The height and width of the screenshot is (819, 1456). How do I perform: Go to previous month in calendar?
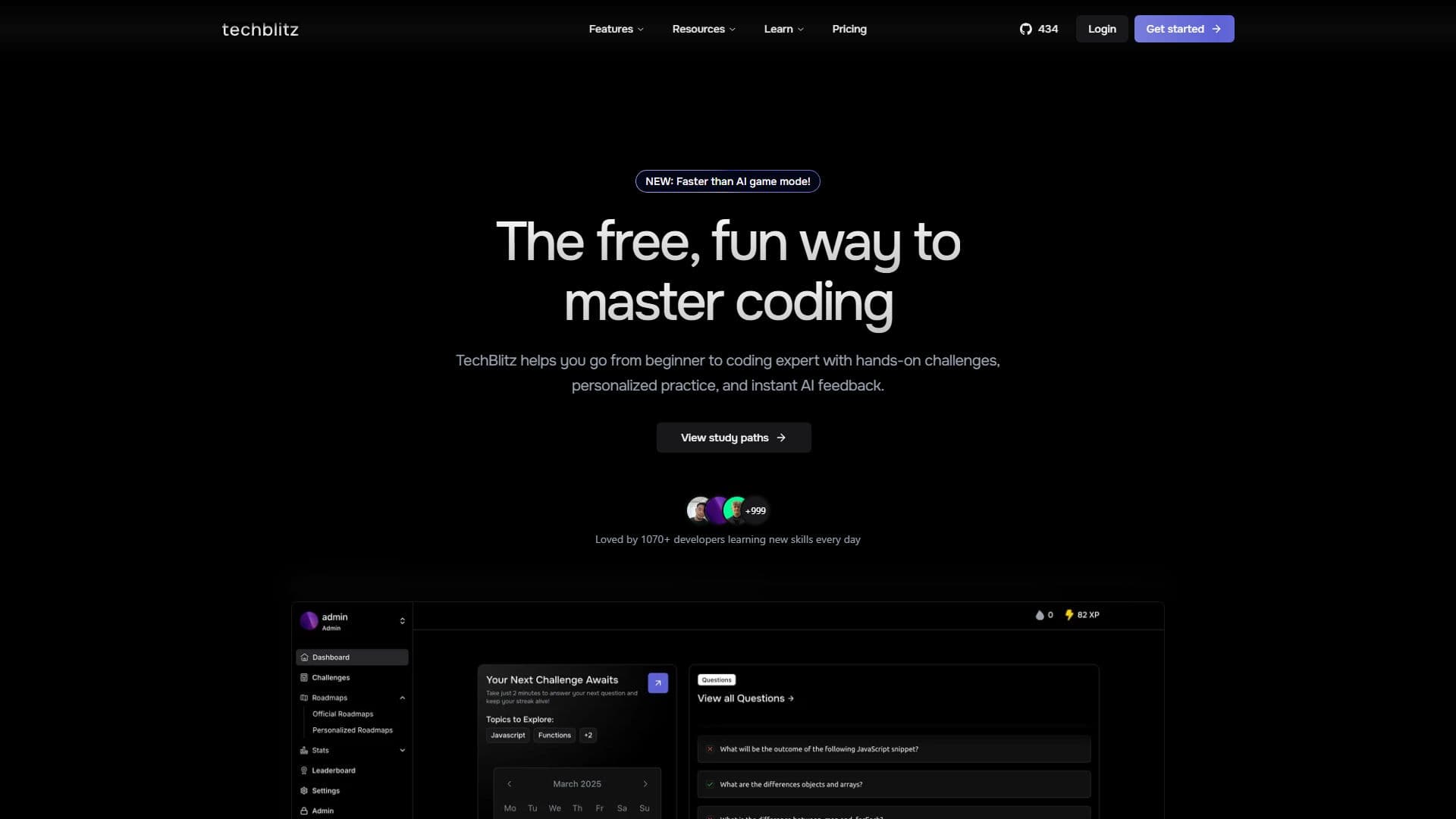(x=509, y=784)
